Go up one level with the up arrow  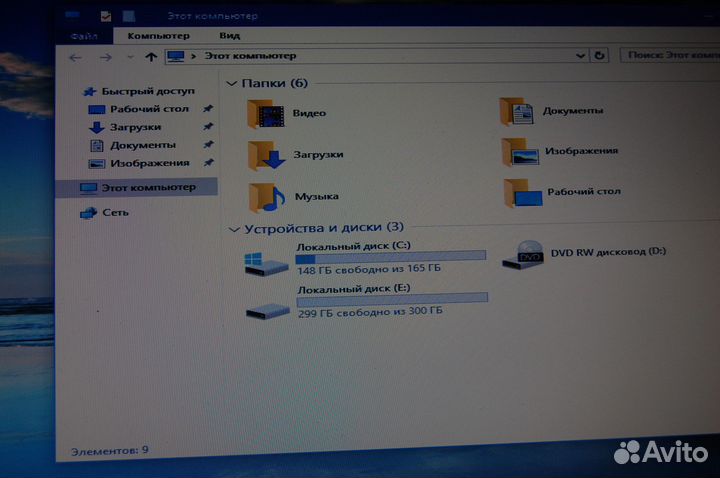(x=151, y=57)
